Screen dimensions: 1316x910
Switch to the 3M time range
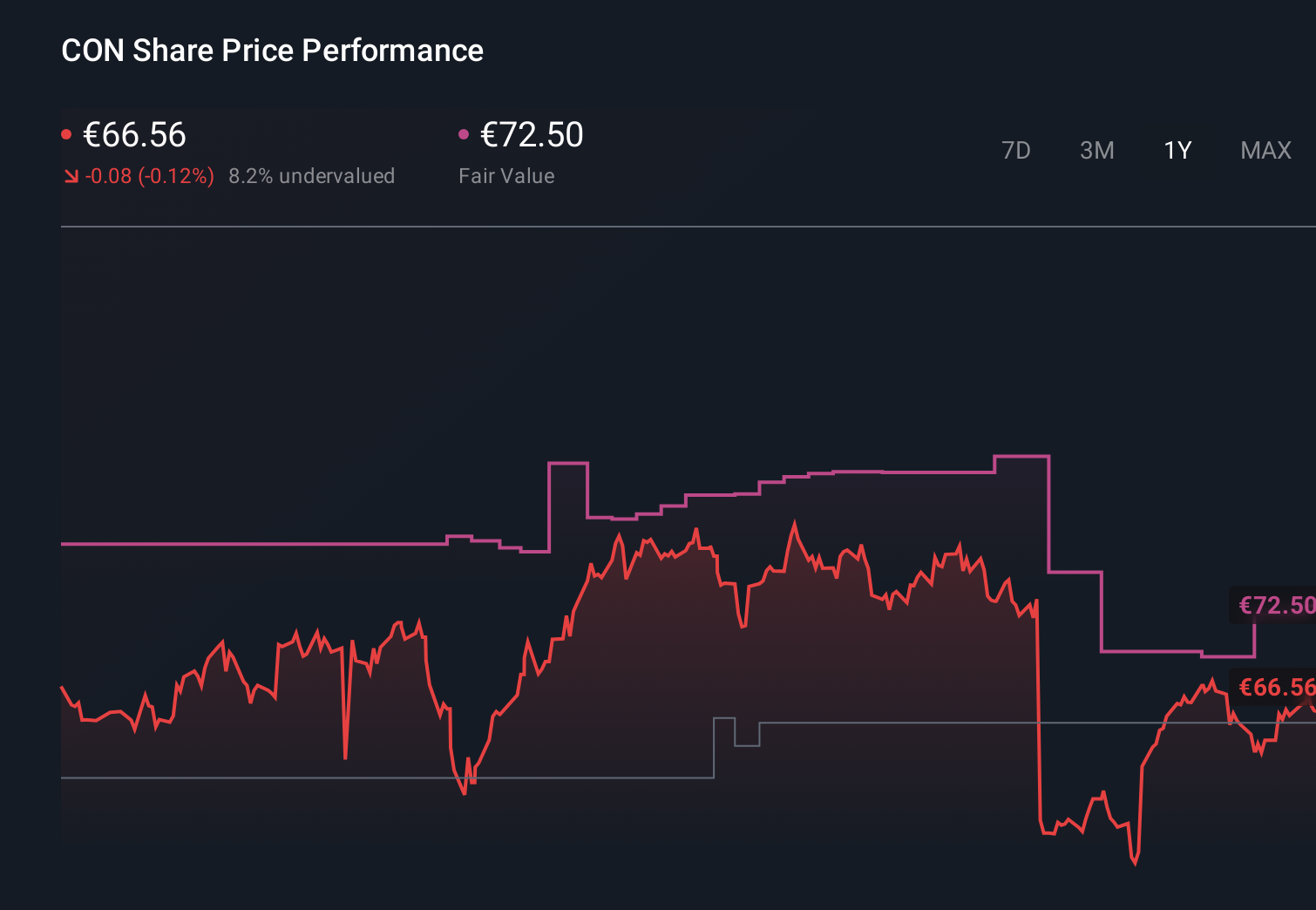[1096, 150]
